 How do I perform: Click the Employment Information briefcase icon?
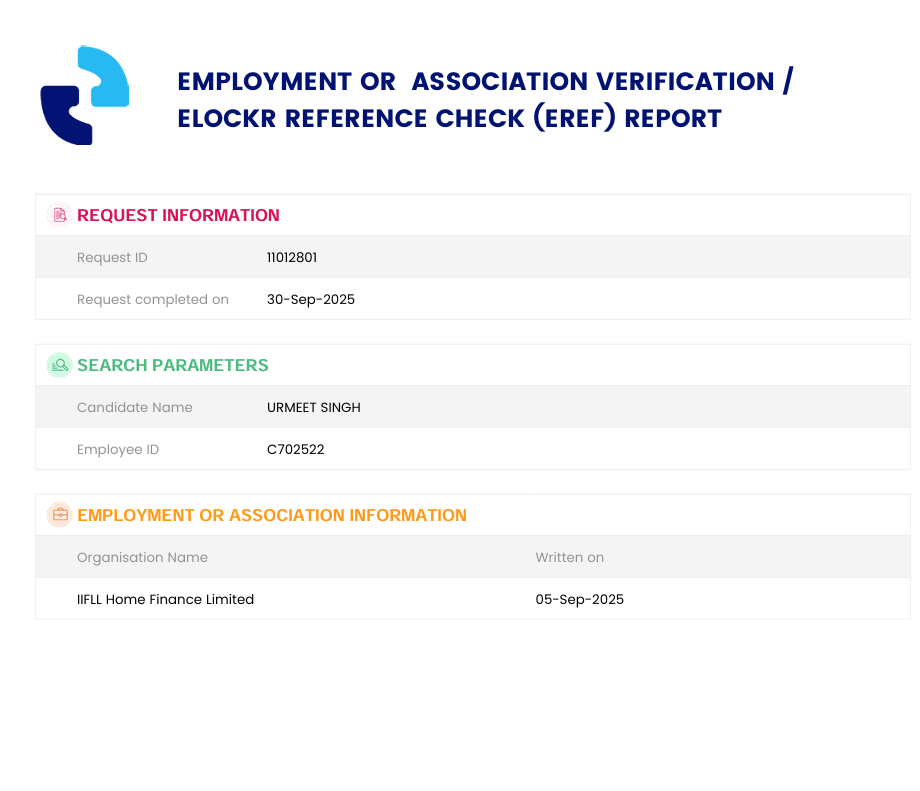[x=60, y=515]
